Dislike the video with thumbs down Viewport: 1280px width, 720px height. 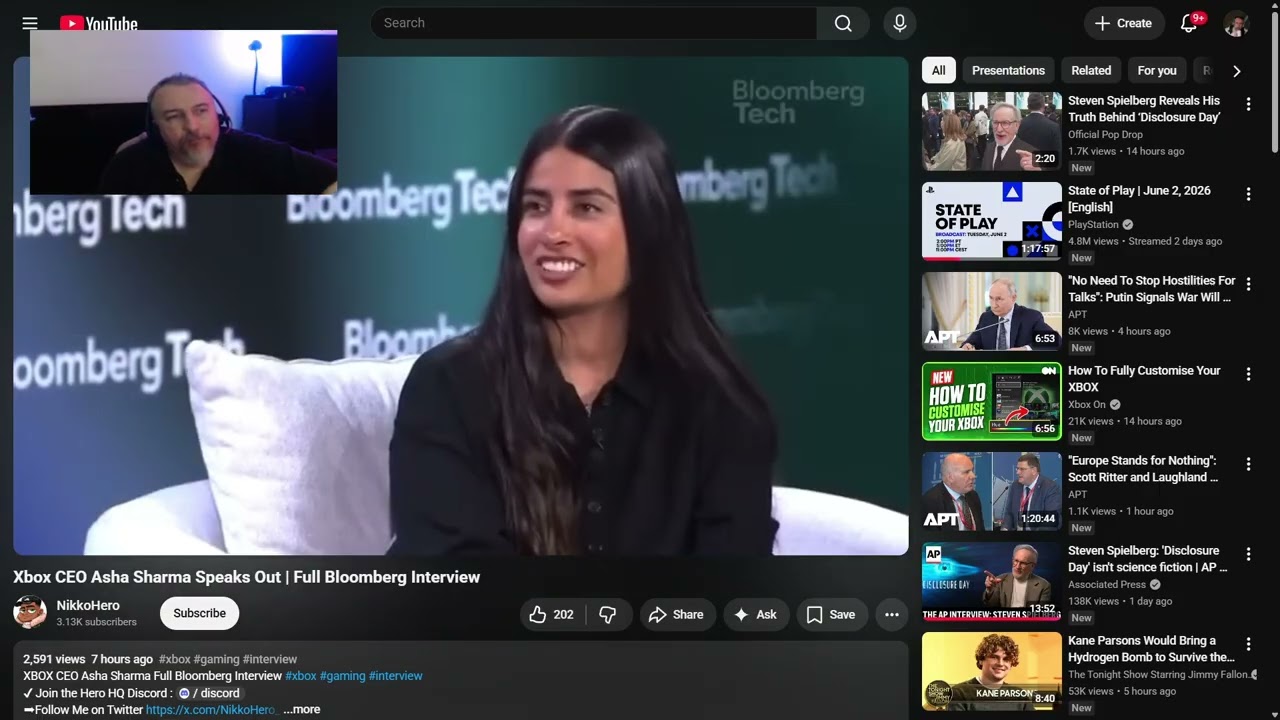coord(608,614)
